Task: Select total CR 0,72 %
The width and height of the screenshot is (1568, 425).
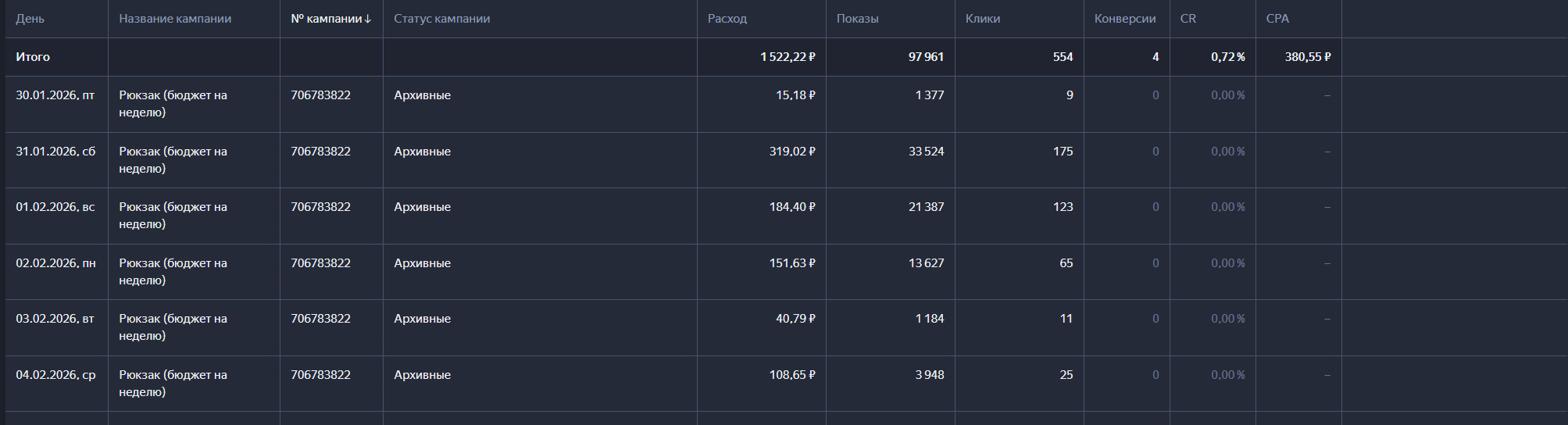Action: pyautogui.click(x=1228, y=57)
